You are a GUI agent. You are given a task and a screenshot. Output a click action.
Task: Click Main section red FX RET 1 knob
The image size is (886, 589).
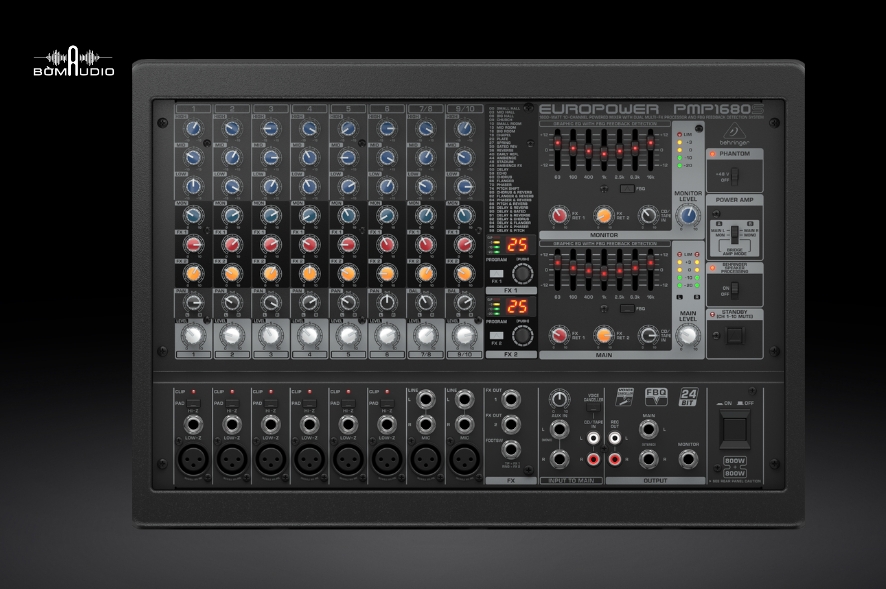click(559, 336)
